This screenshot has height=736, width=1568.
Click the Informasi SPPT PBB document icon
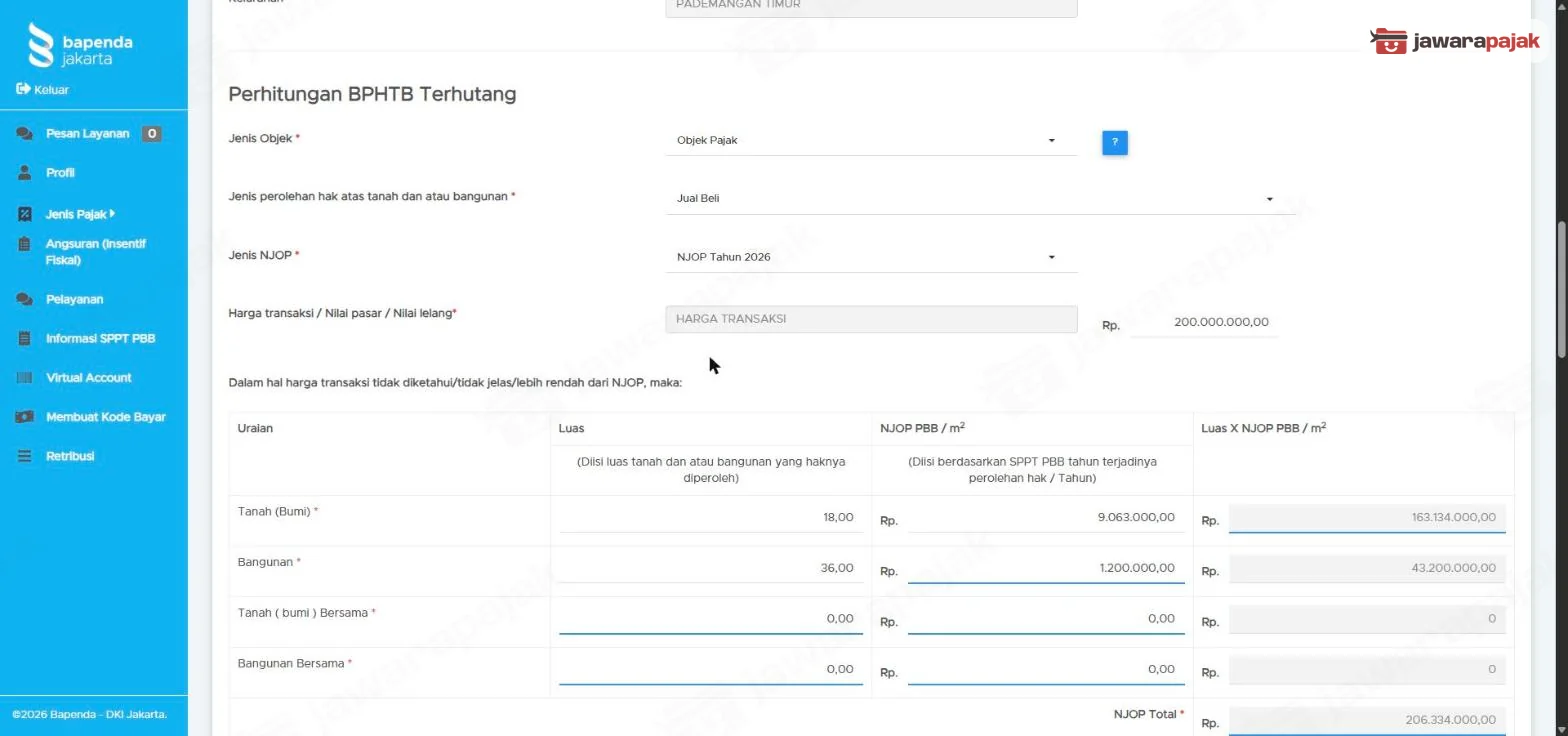25,338
